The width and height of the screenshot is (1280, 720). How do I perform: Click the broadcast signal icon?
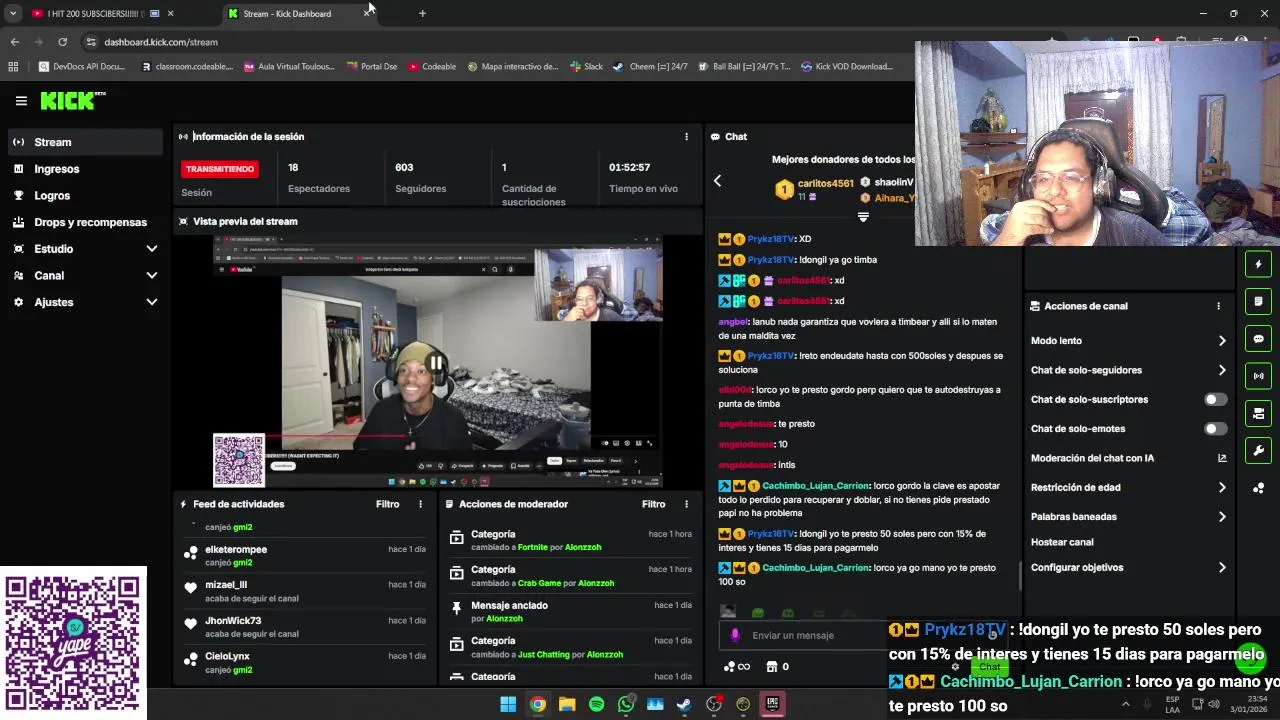pyautogui.click(x=1258, y=376)
